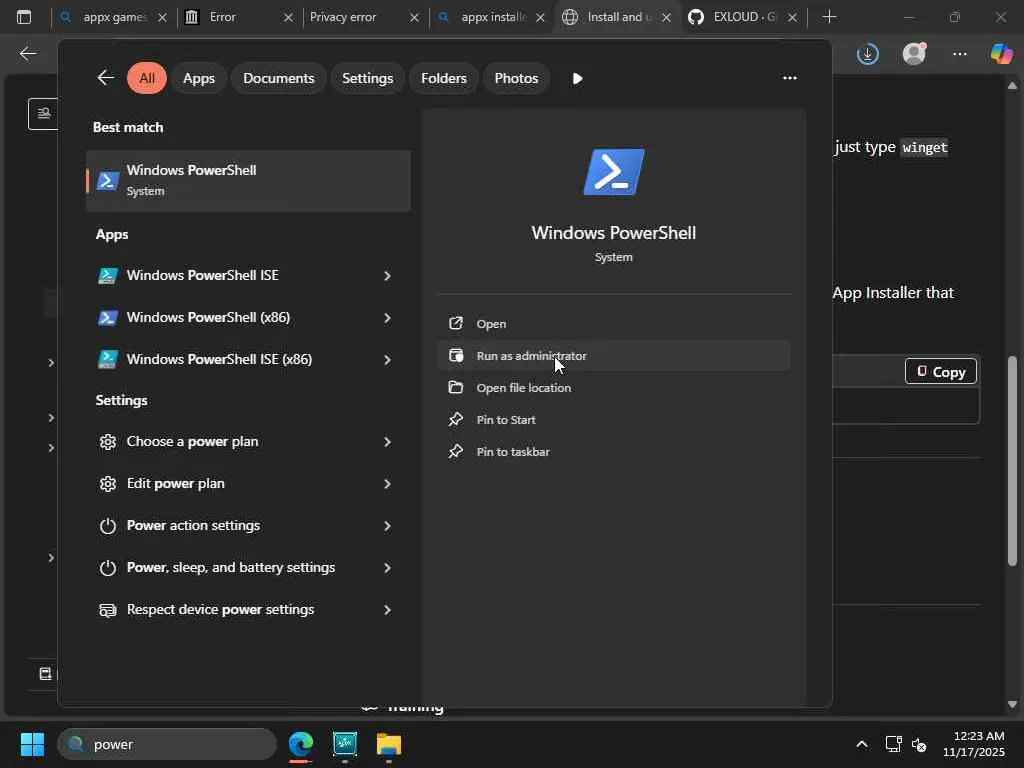Viewport: 1024px width, 768px height.
Task: Click Edge browser back arrow
Action: (27, 54)
